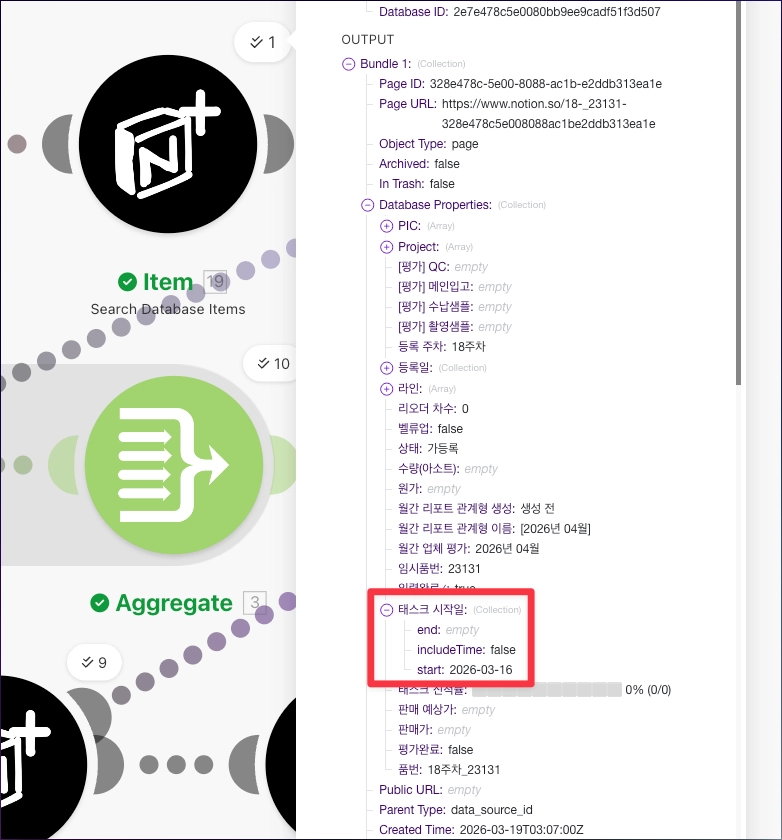The width and height of the screenshot is (782, 840).
Task: Click Search Database Items subtitle
Action: 168,309
